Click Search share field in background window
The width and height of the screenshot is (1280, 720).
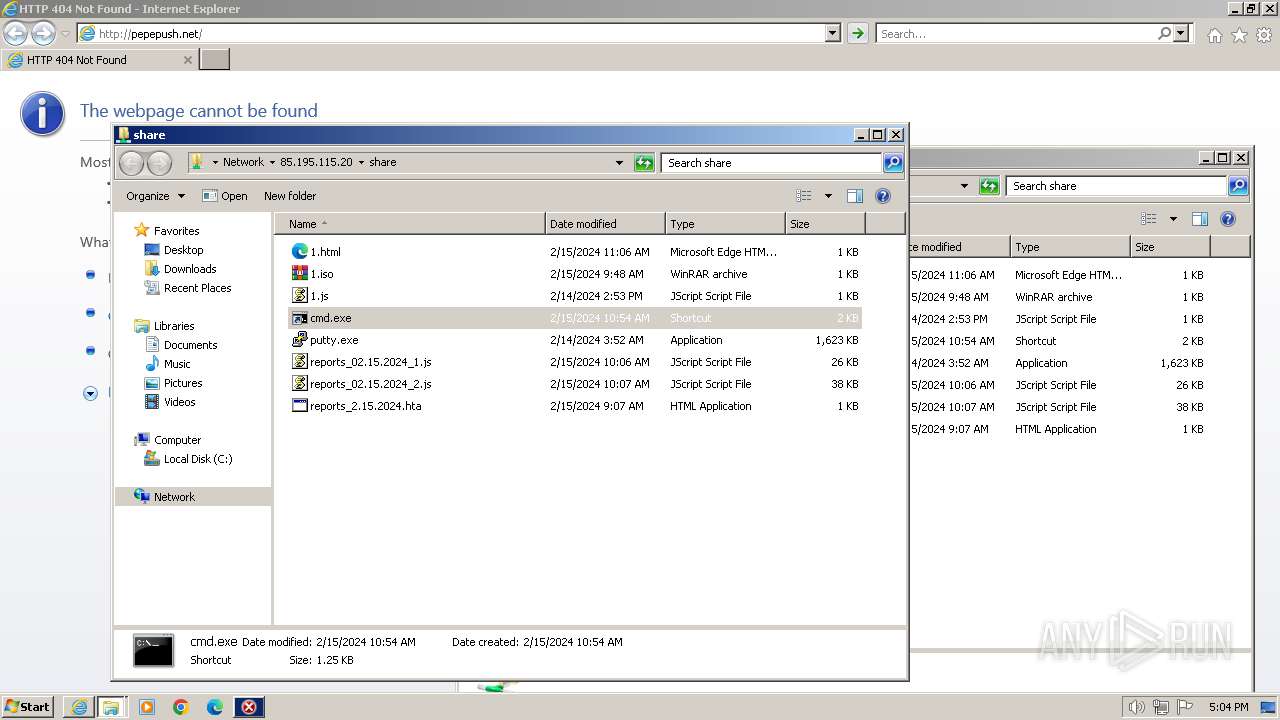pos(1116,186)
